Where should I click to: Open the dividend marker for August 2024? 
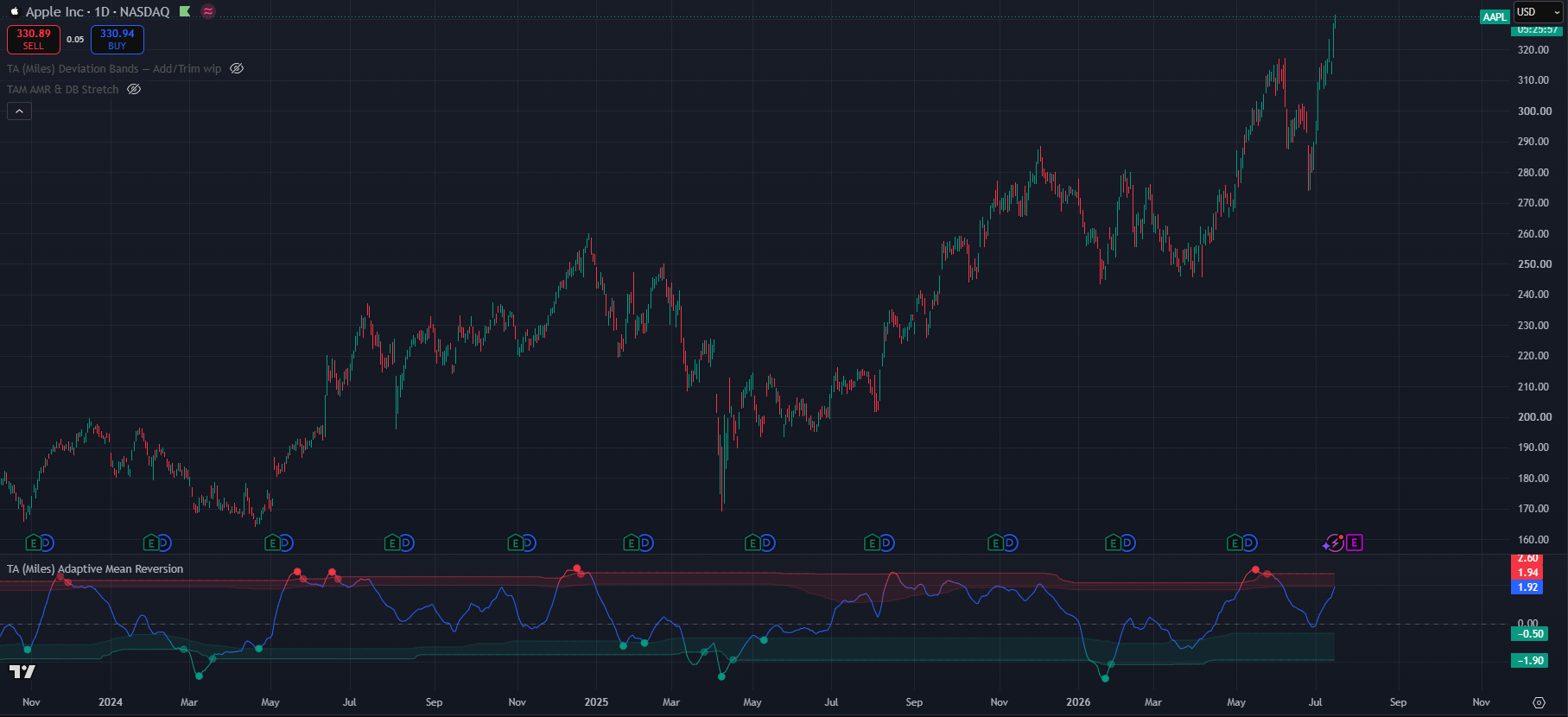point(406,543)
